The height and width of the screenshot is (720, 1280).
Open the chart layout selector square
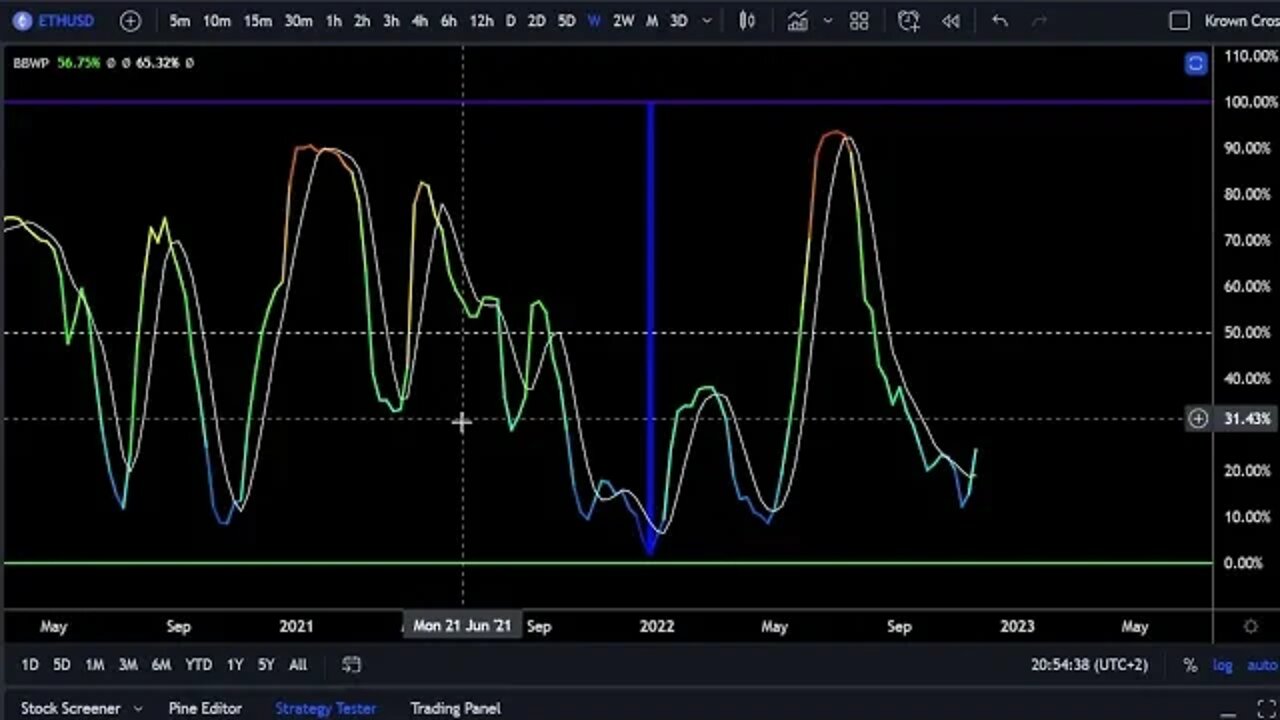1180,20
